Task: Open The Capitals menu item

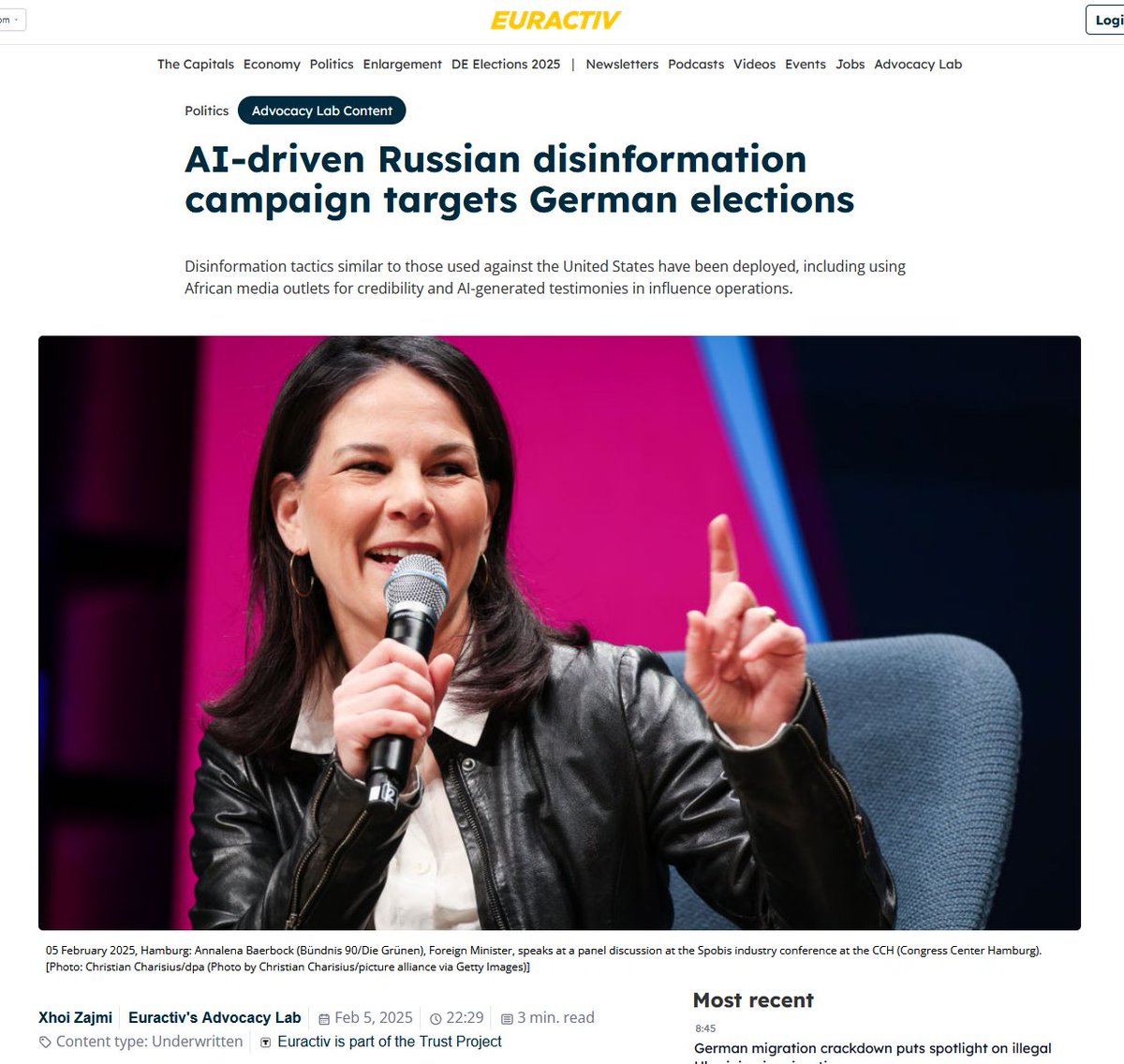Action: [196, 64]
